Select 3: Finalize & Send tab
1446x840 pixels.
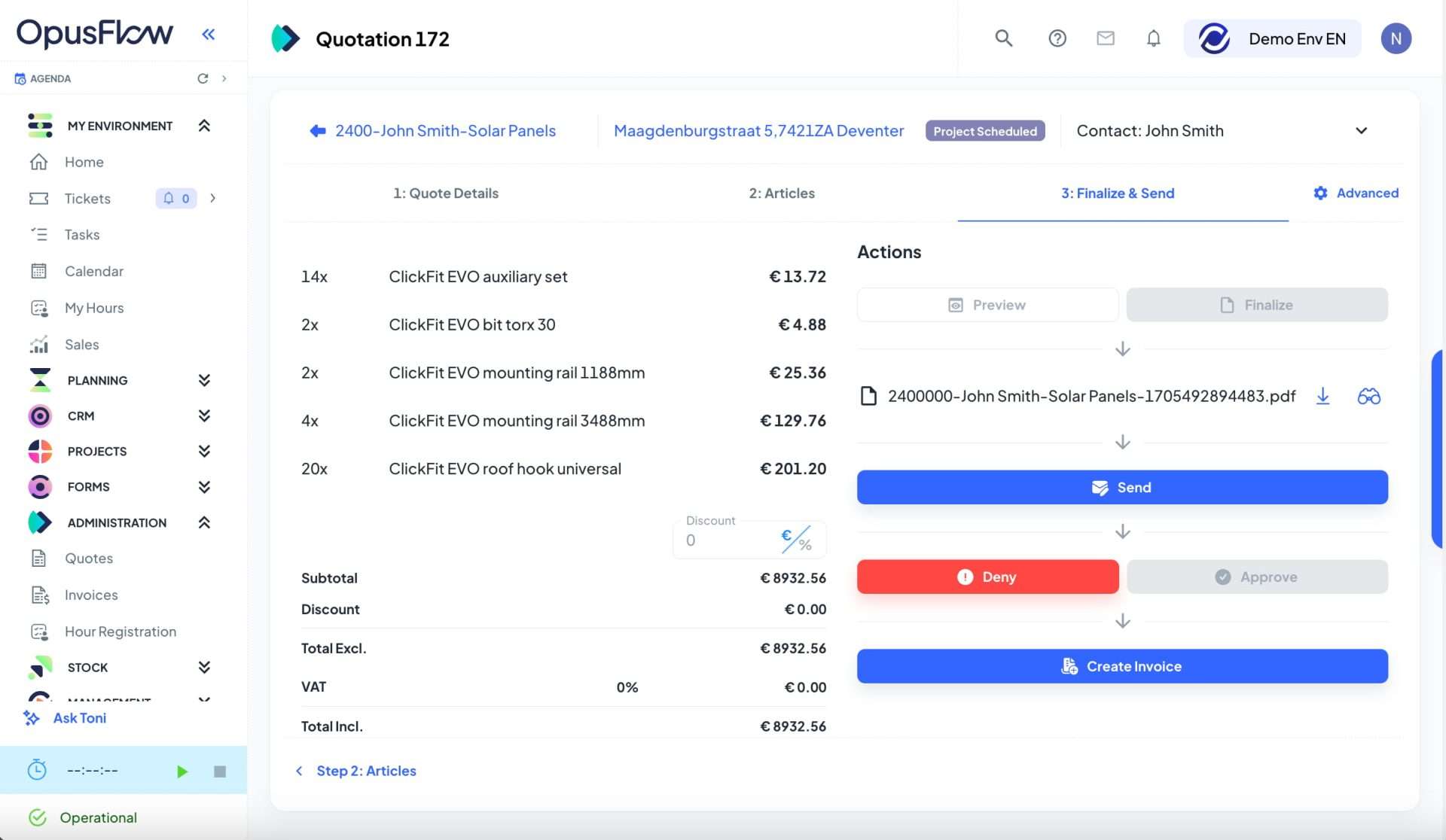coord(1118,193)
